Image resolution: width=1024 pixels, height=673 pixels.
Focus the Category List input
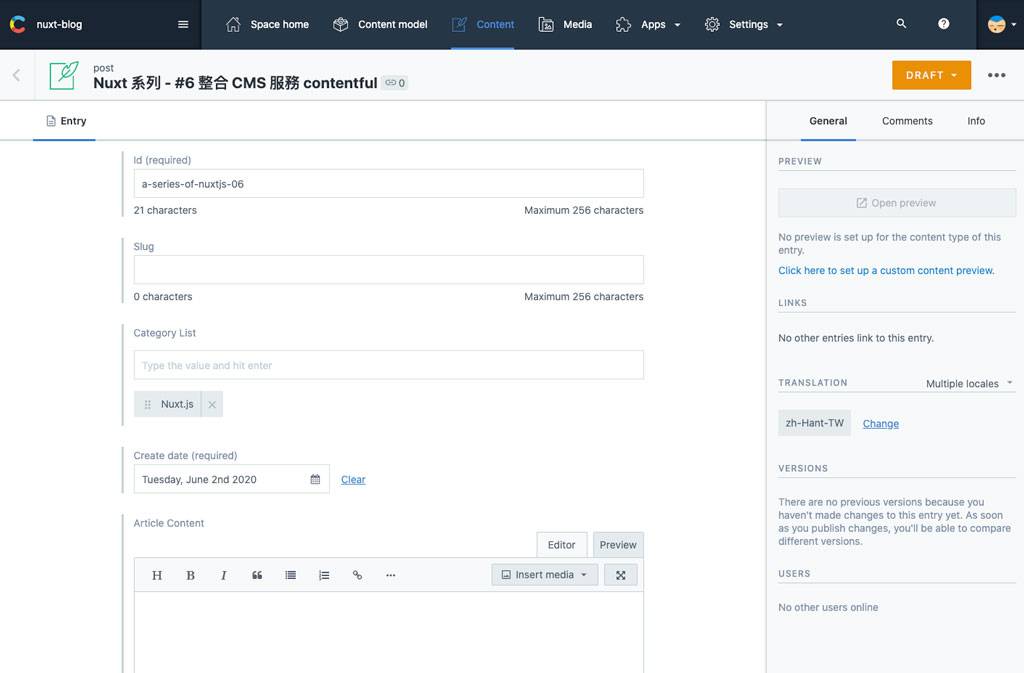[389, 365]
